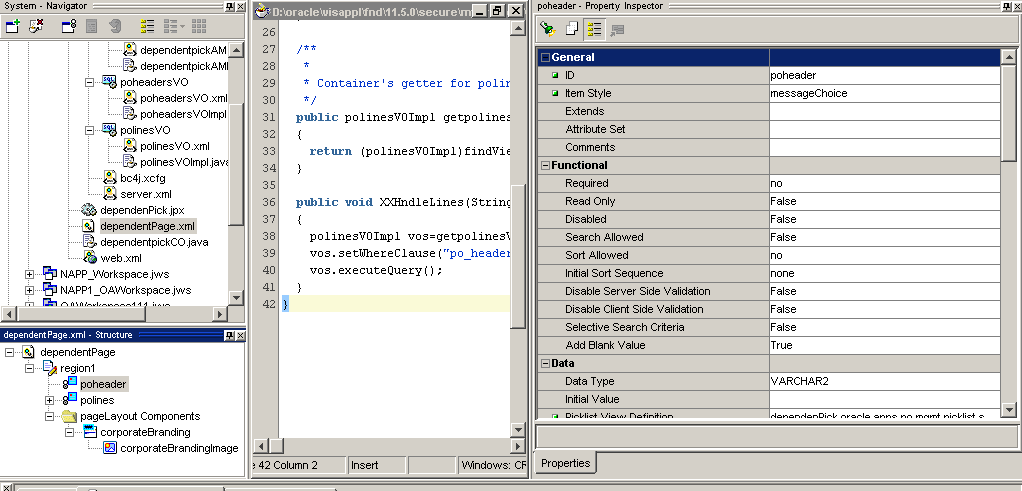Screen dimensions: 1022x491
Task: Click the NAPP_Workspace.jws workspace icon
Action: coord(50,274)
